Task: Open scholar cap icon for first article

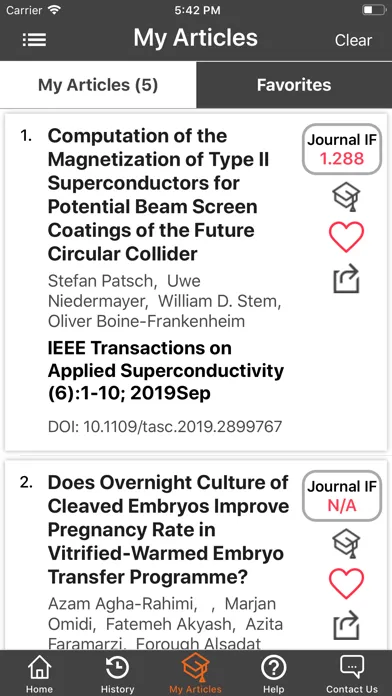Action: click(x=346, y=197)
